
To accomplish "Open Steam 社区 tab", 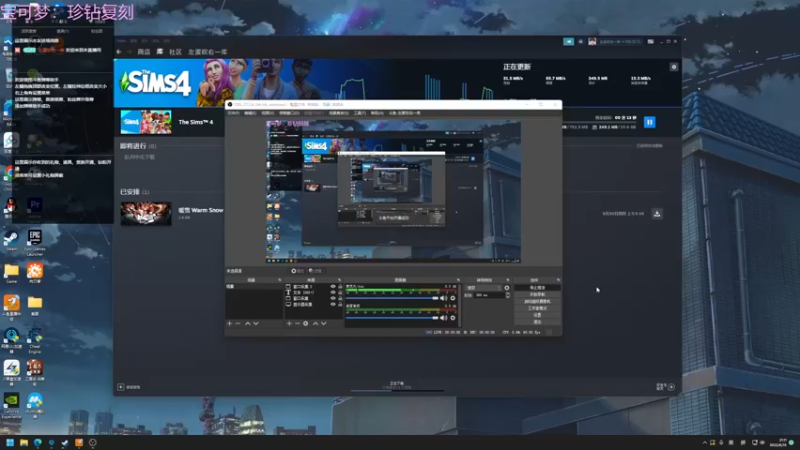I will click(176, 52).
